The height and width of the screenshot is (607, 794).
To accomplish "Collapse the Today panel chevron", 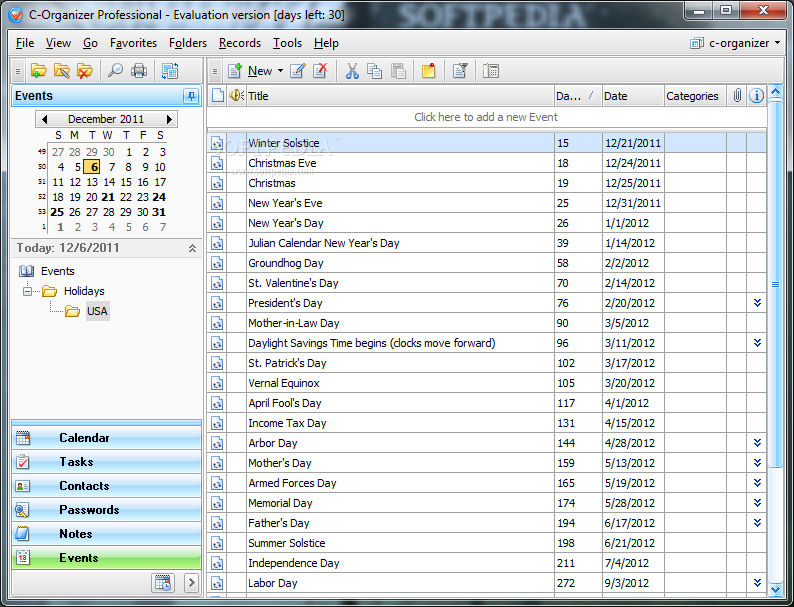I will pos(192,248).
